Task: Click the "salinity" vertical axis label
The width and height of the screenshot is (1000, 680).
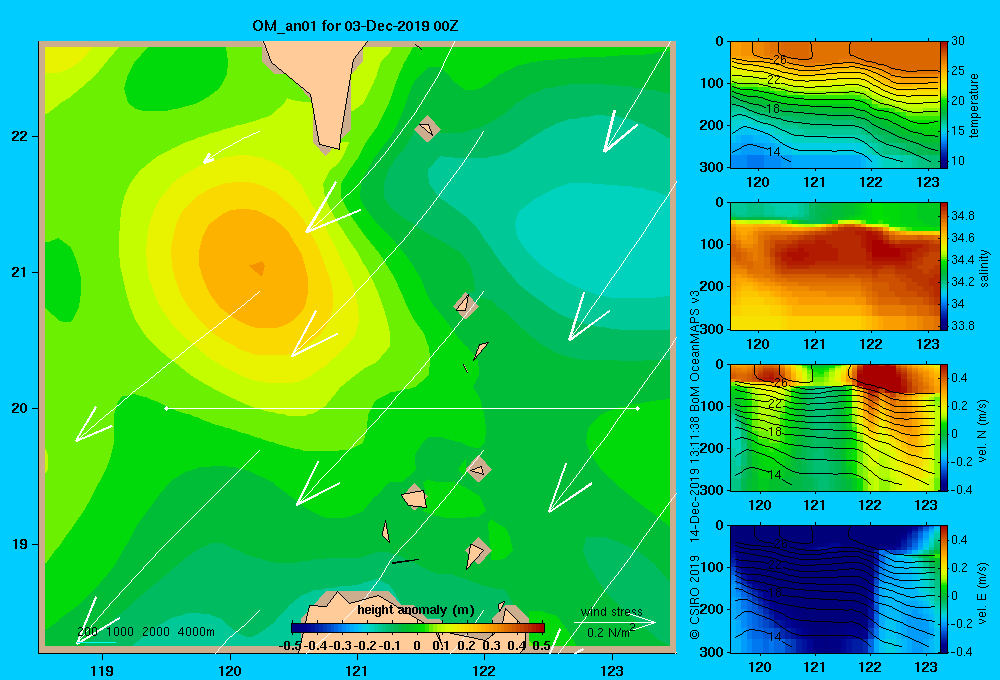Action: [x=984, y=268]
